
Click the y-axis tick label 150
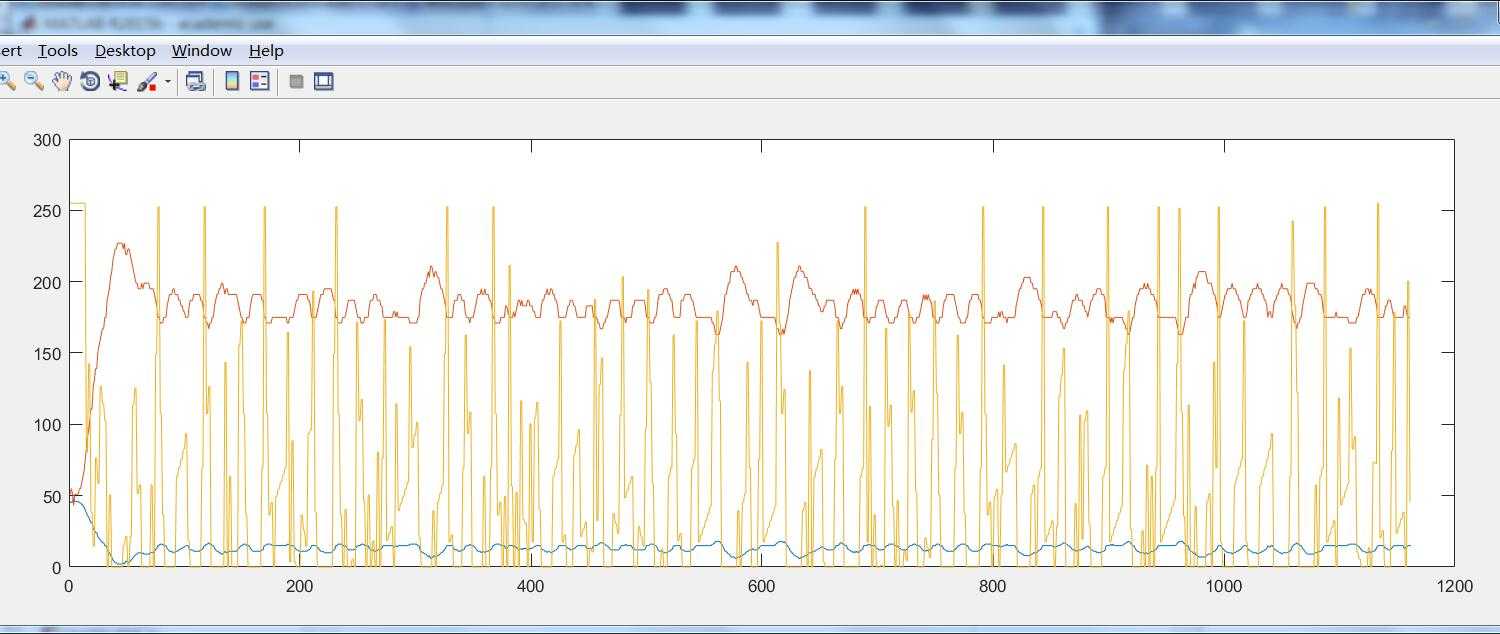pos(47,354)
